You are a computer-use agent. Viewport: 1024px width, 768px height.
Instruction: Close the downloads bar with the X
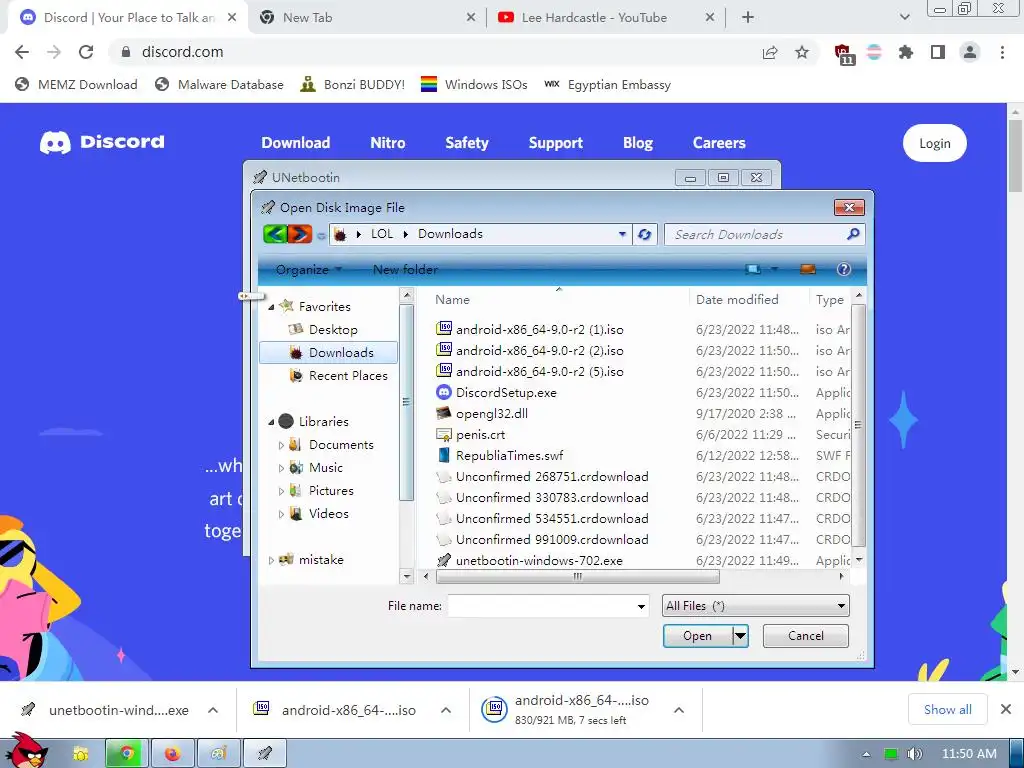(1006, 709)
